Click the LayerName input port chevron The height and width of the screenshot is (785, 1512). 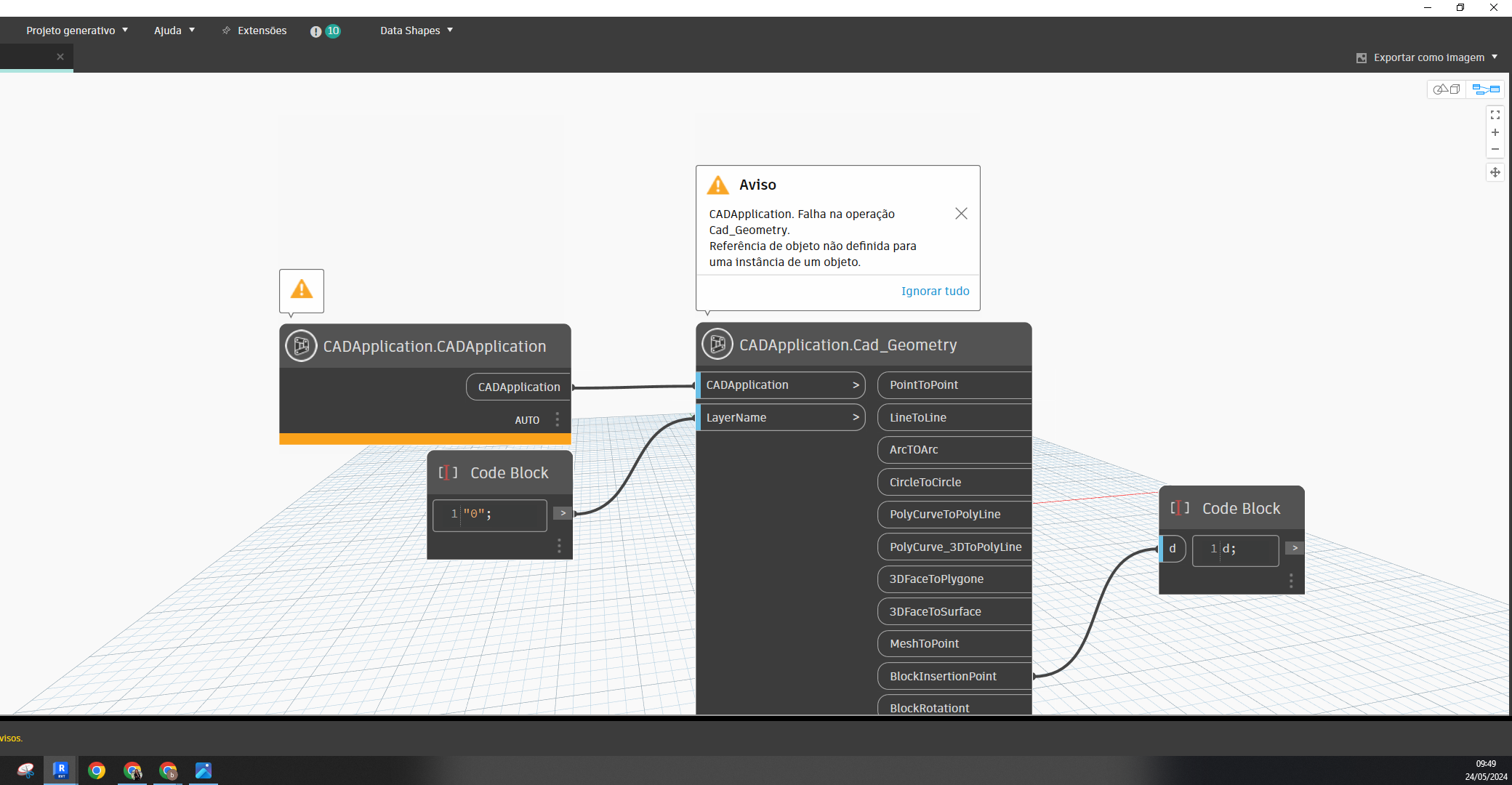(856, 417)
